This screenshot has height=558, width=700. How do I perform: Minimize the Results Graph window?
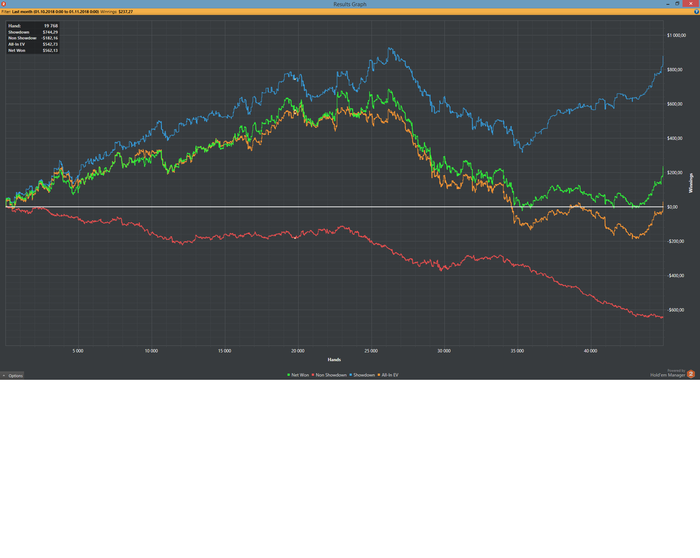tap(668, 4)
